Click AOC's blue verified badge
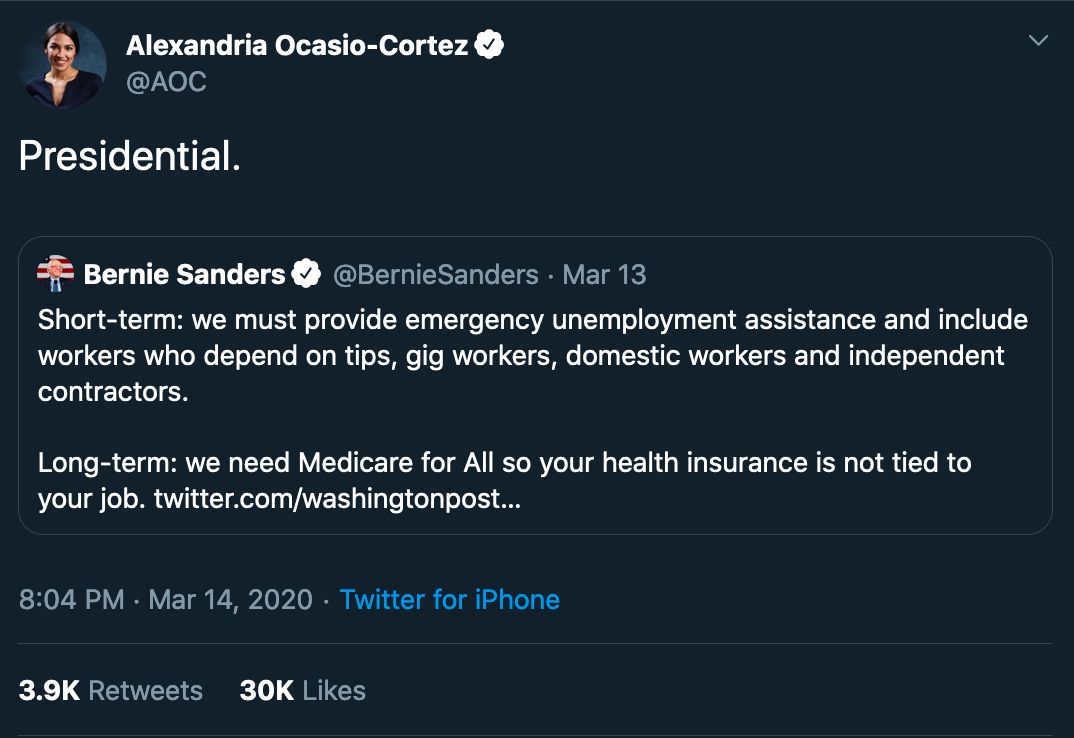Image resolution: width=1074 pixels, height=738 pixels. click(489, 44)
